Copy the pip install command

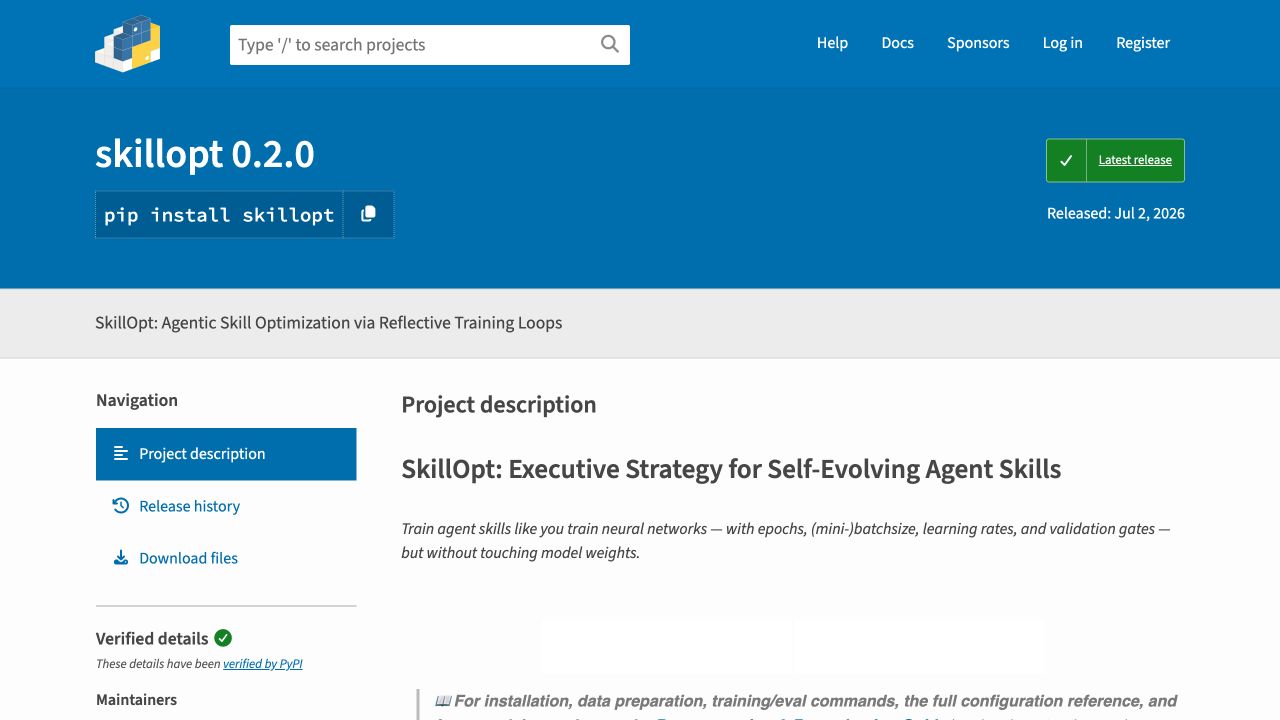coord(368,214)
